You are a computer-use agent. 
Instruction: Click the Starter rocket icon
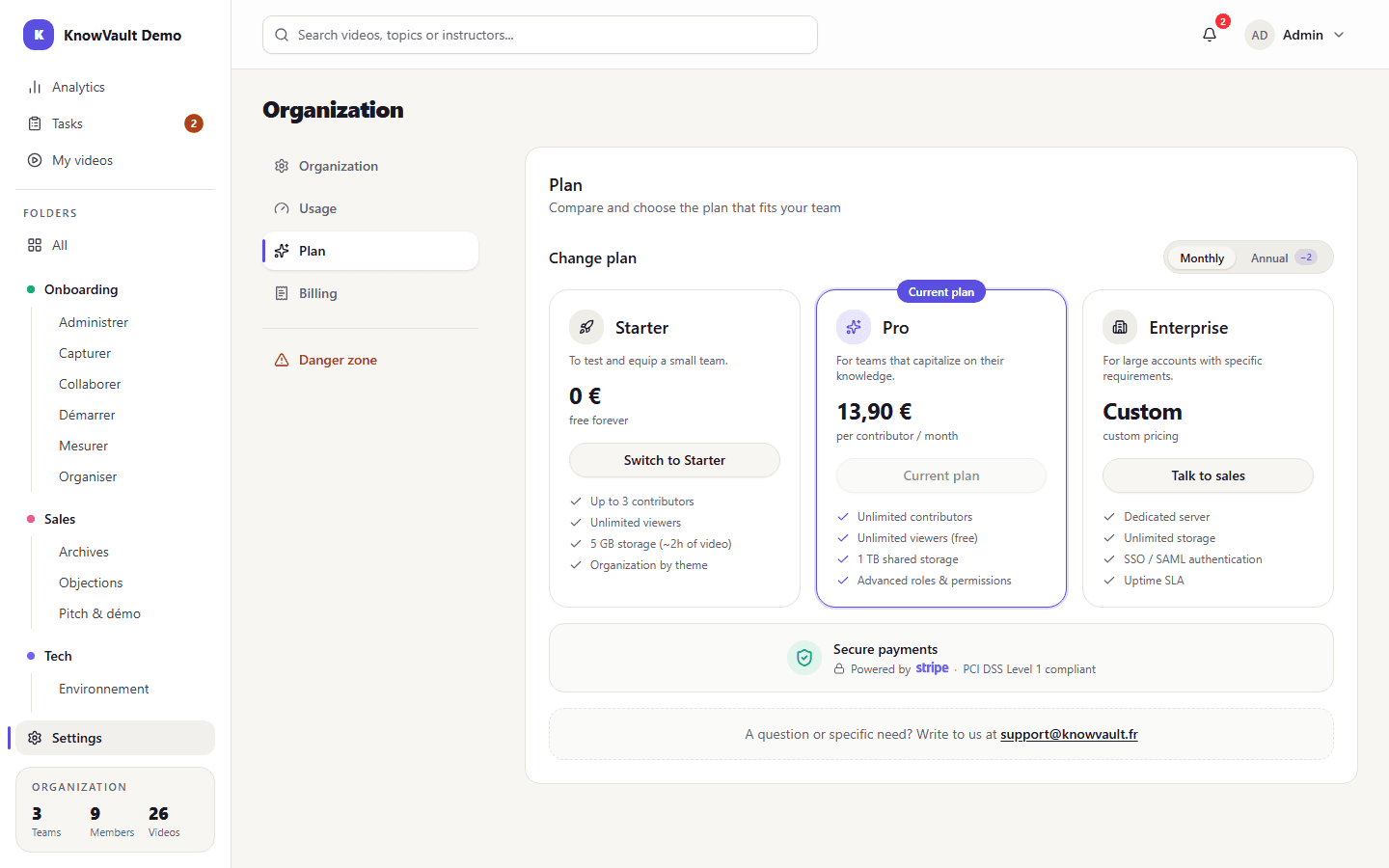[586, 327]
